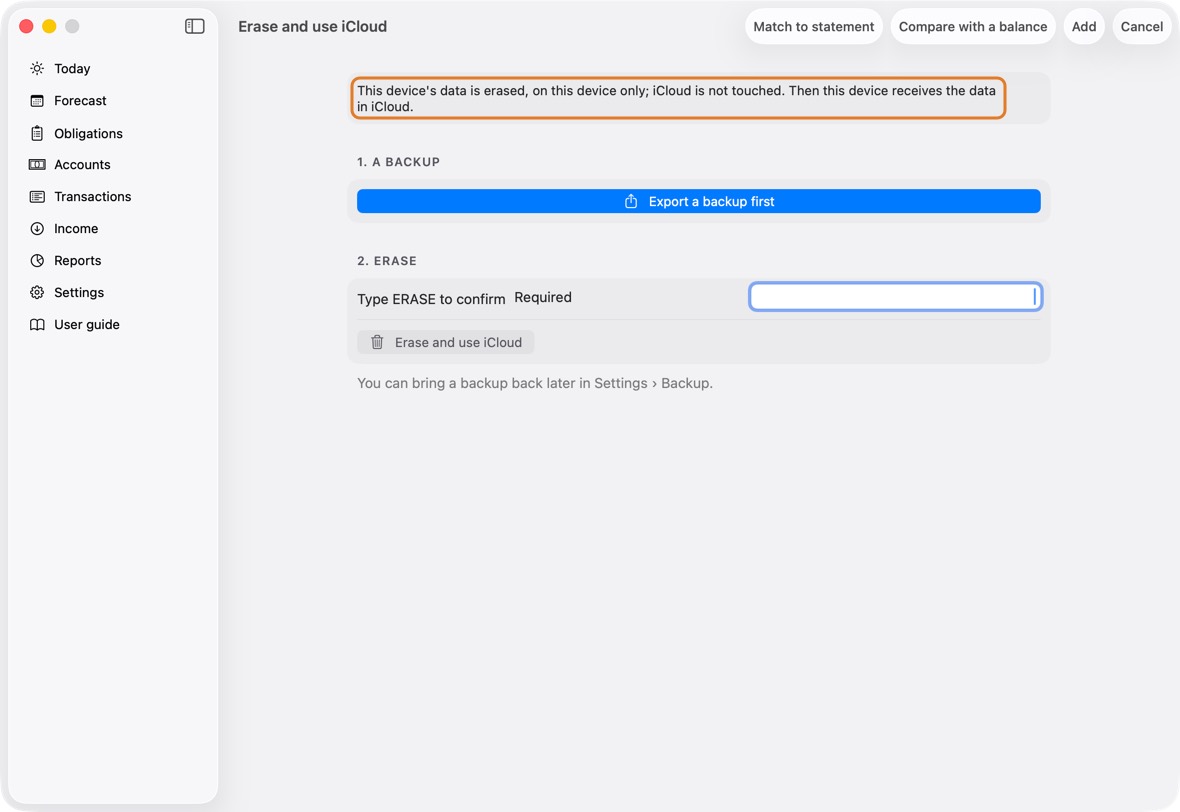The height and width of the screenshot is (812, 1180).
Task: Click the Obligations clipboard icon
Action: pos(37,133)
